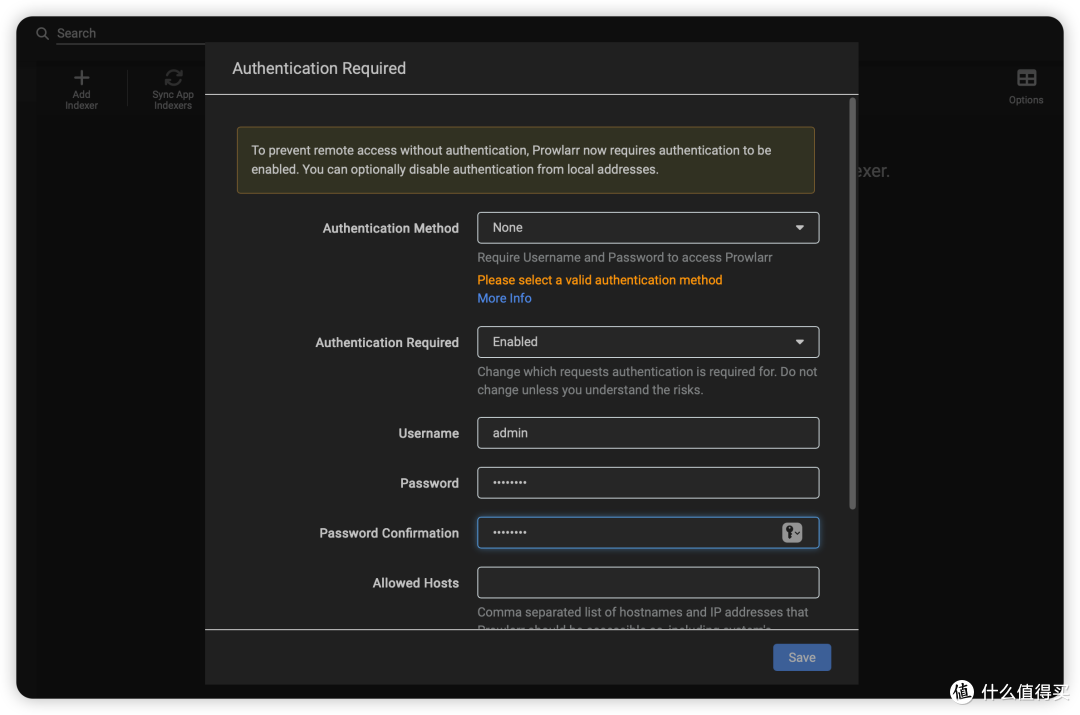Click the 'Authentication Method' field label

[x=391, y=228]
